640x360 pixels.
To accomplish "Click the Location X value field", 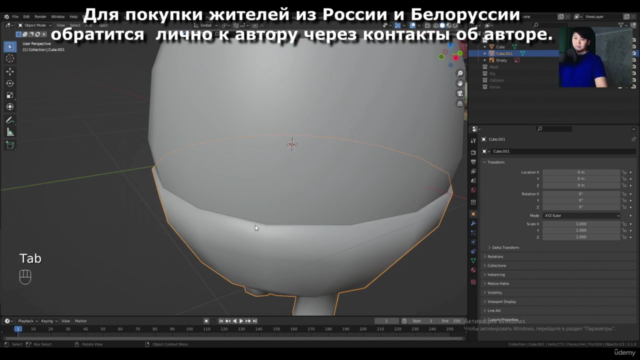I will point(581,172).
